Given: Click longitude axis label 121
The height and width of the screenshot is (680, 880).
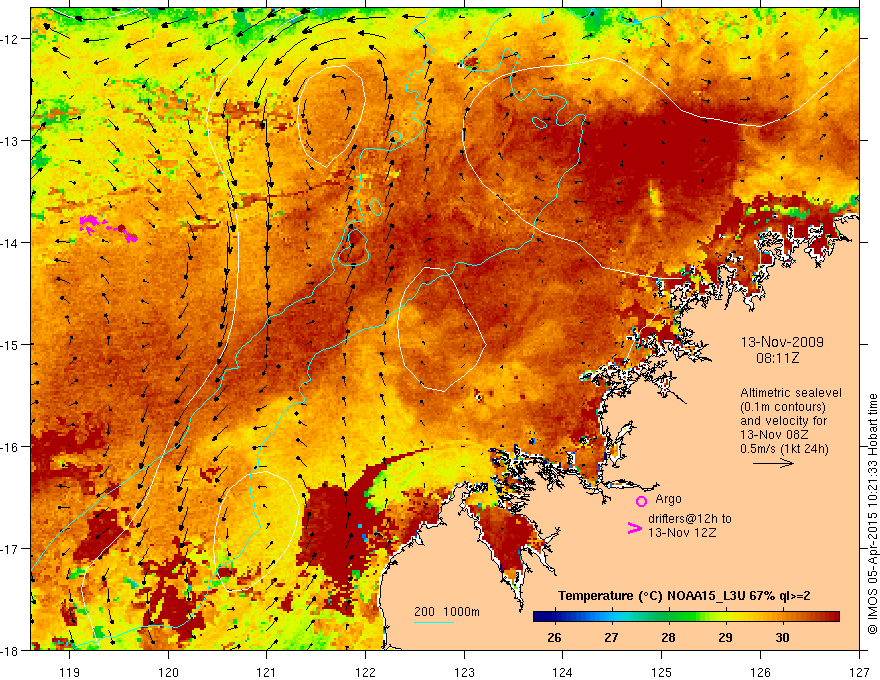Looking at the screenshot, I should (267, 672).
